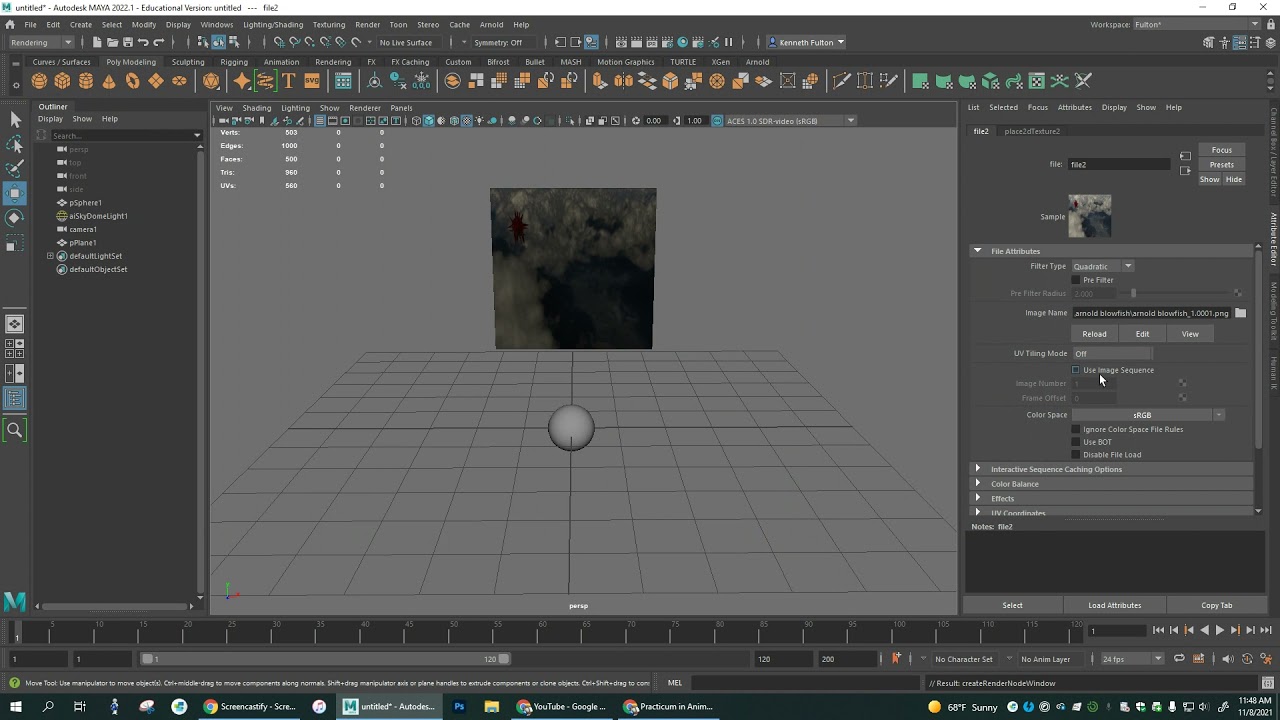Image resolution: width=1280 pixels, height=720 pixels.
Task: Open the Rendering menu set dropdown
Action: point(40,42)
